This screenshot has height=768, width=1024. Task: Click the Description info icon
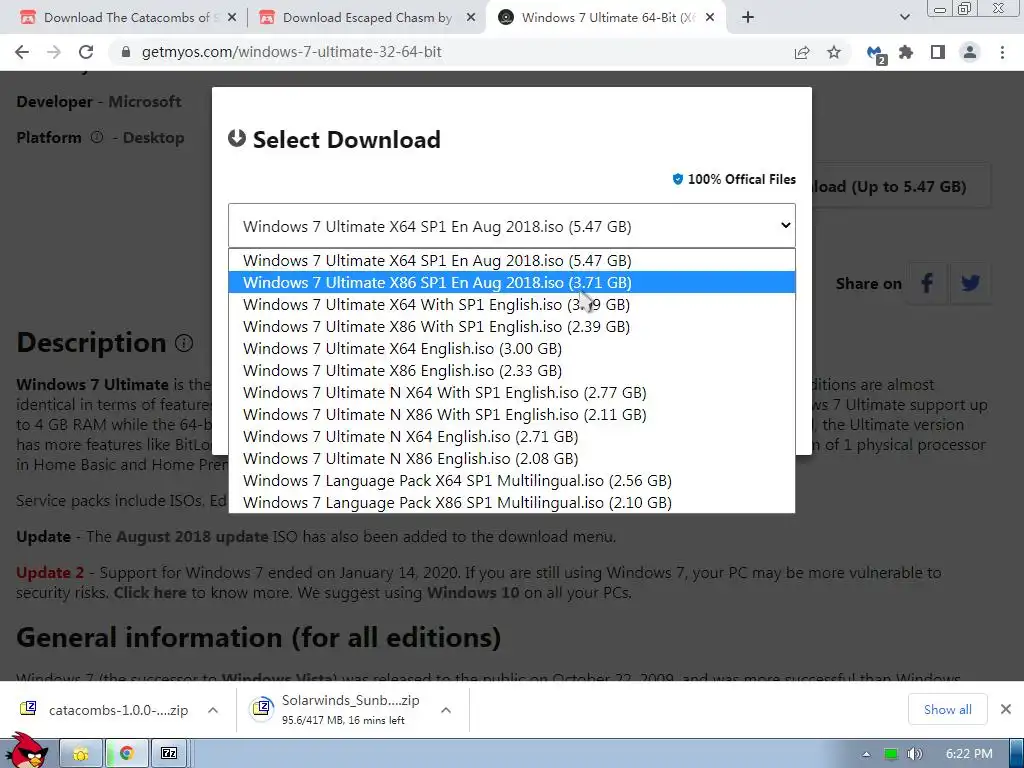pyautogui.click(x=184, y=343)
